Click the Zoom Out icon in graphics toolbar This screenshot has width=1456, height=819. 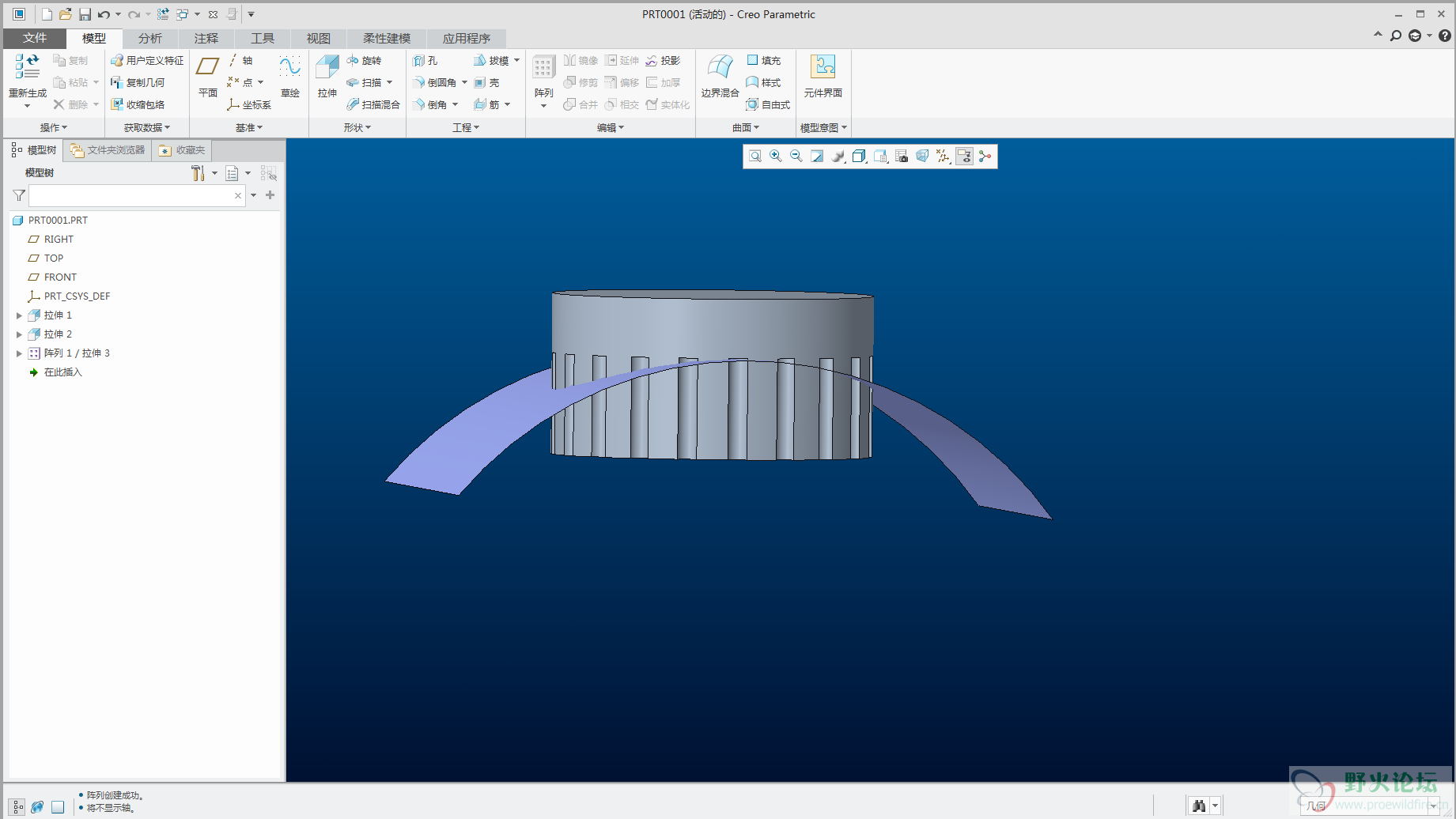tap(796, 157)
